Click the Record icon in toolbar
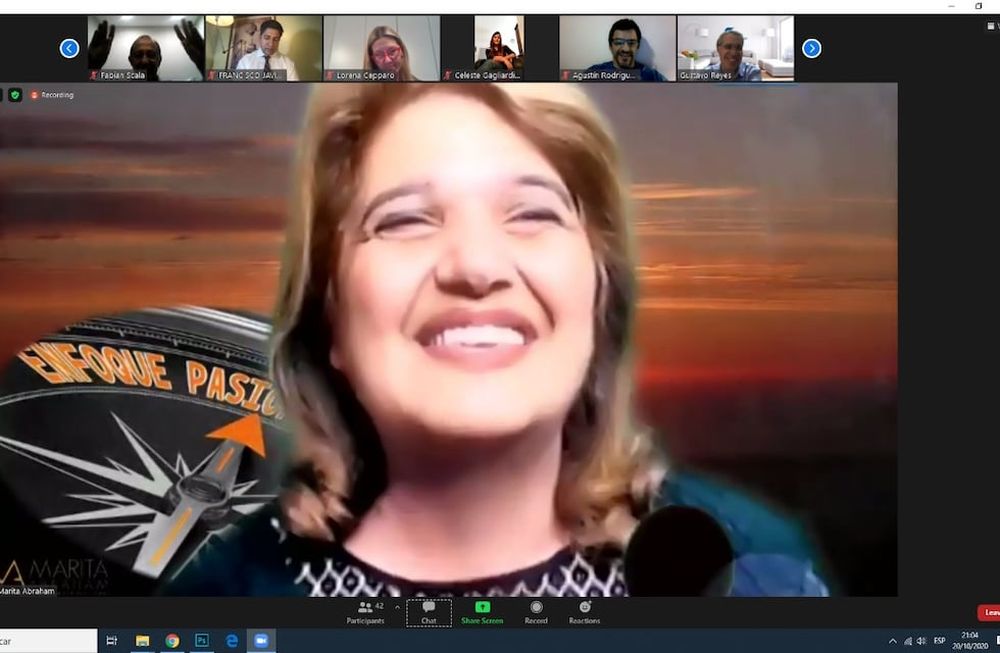1000x653 pixels. tap(536, 612)
